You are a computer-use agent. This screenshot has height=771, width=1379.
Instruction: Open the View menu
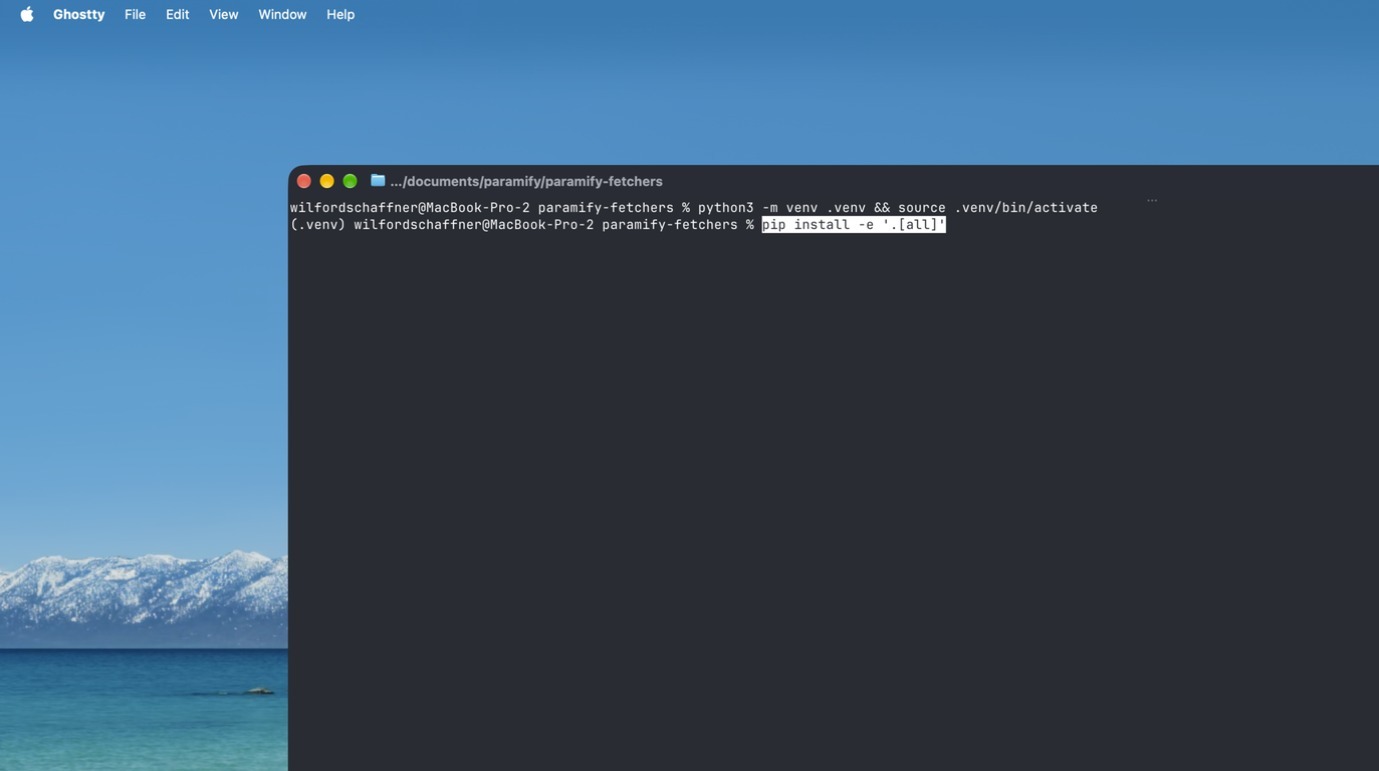(223, 14)
